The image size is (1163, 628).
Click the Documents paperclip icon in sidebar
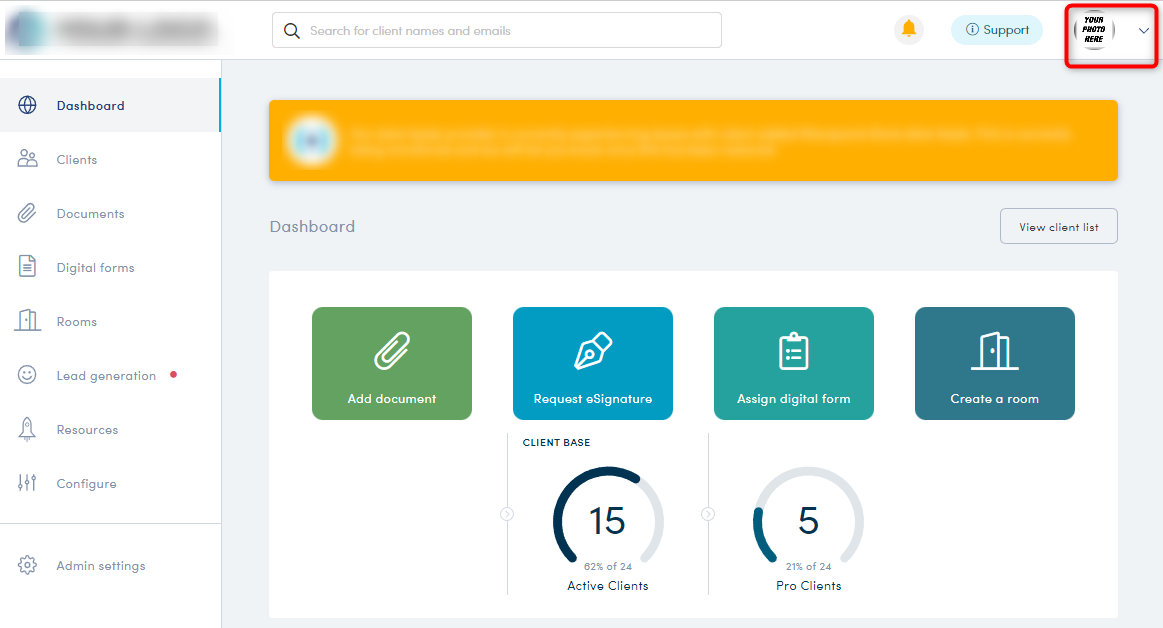pos(27,213)
